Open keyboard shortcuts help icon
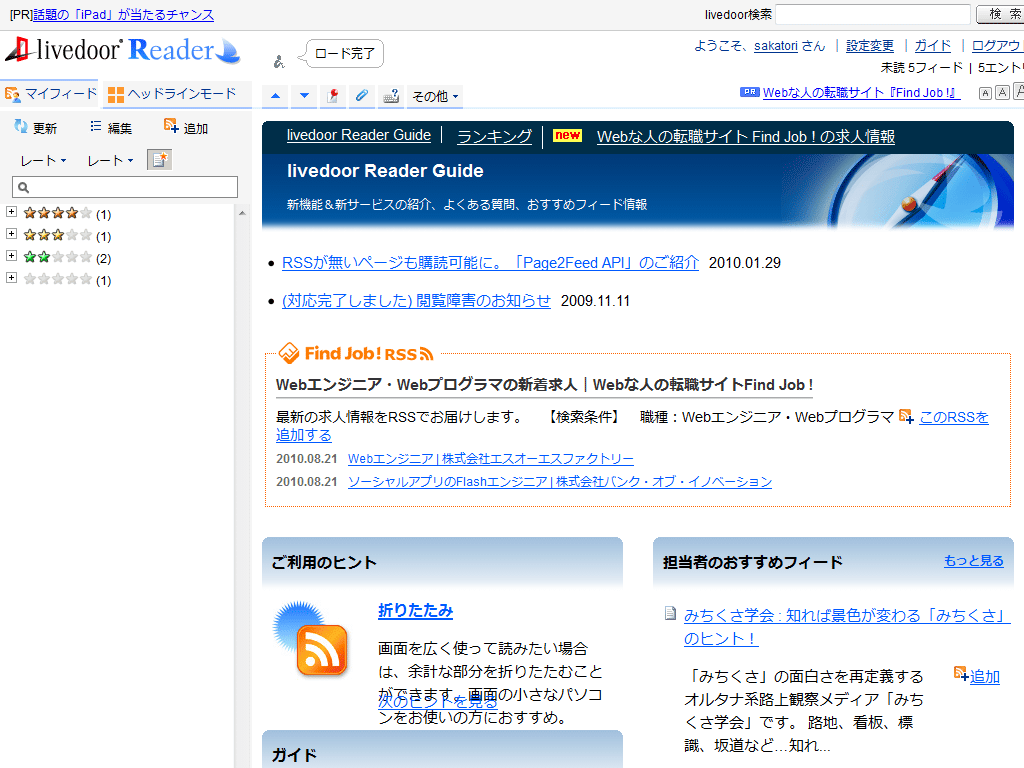 click(391, 96)
